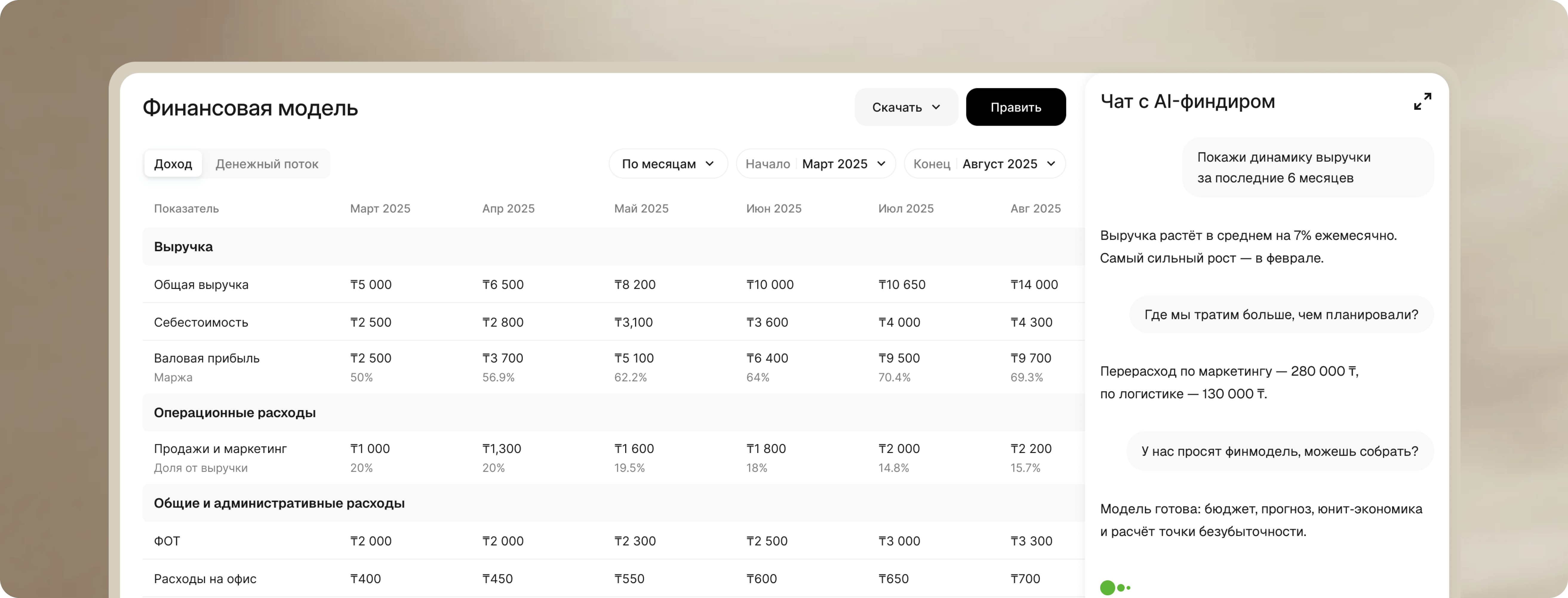Click the ₸6 500 revenue cell
This screenshot has height=598, width=1568.
503,285
